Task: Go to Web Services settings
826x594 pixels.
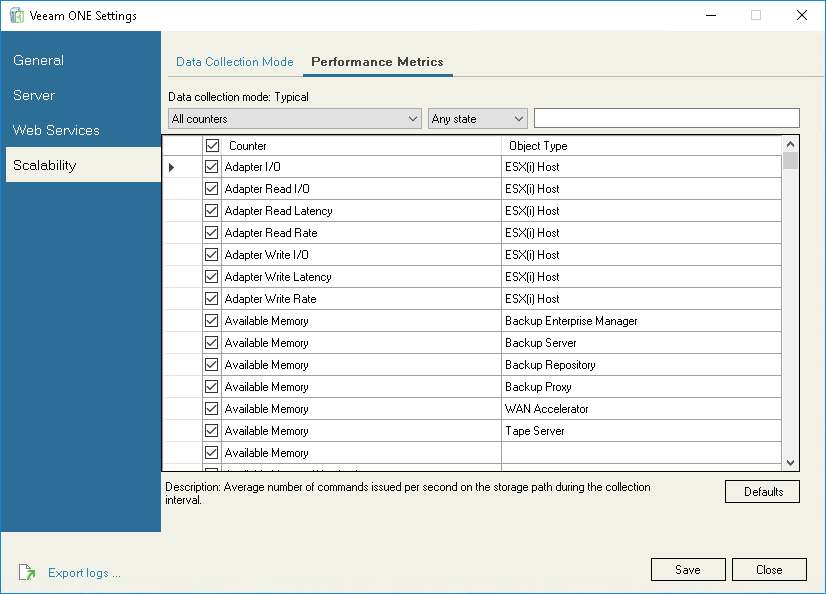Action: point(56,130)
